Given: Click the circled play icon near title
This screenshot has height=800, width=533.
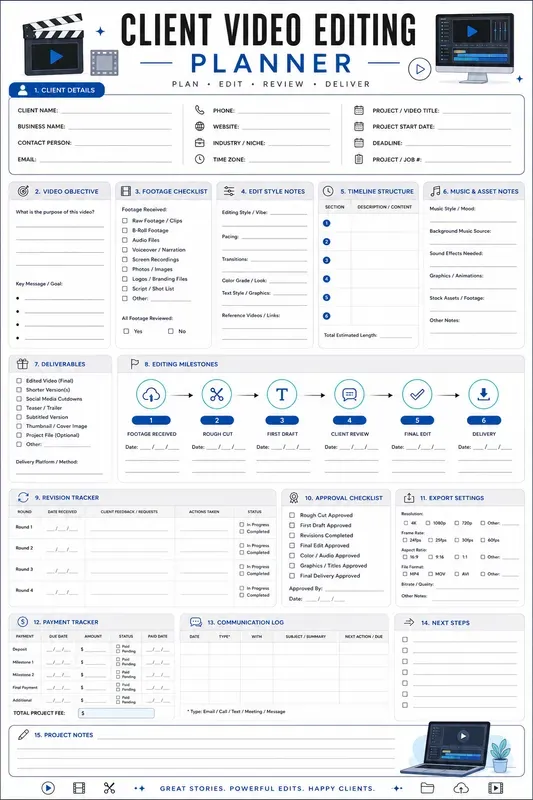Looking at the screenshot, I should click(x=419, y=69).
